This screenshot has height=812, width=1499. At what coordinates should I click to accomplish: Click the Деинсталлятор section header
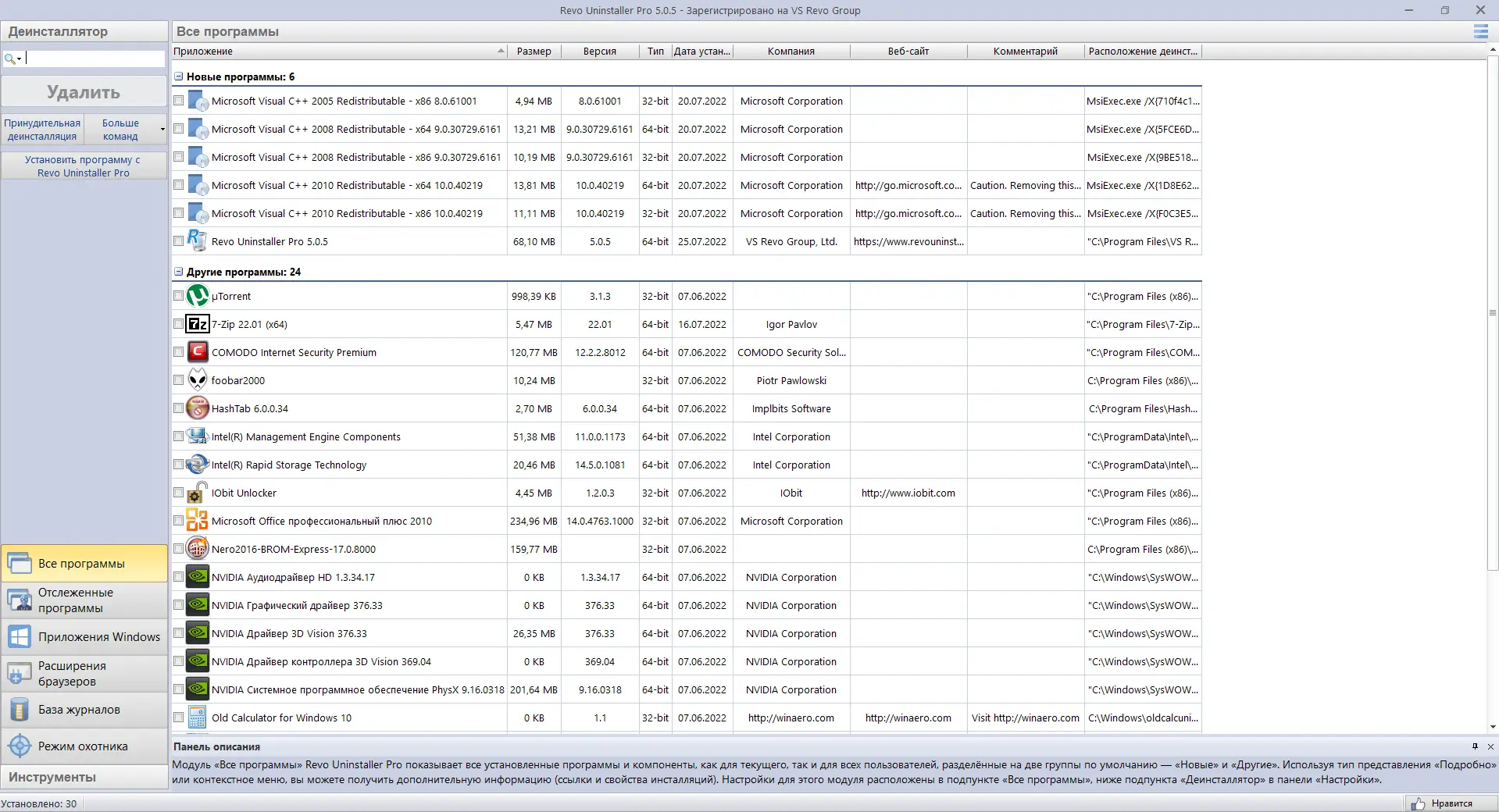84,32
